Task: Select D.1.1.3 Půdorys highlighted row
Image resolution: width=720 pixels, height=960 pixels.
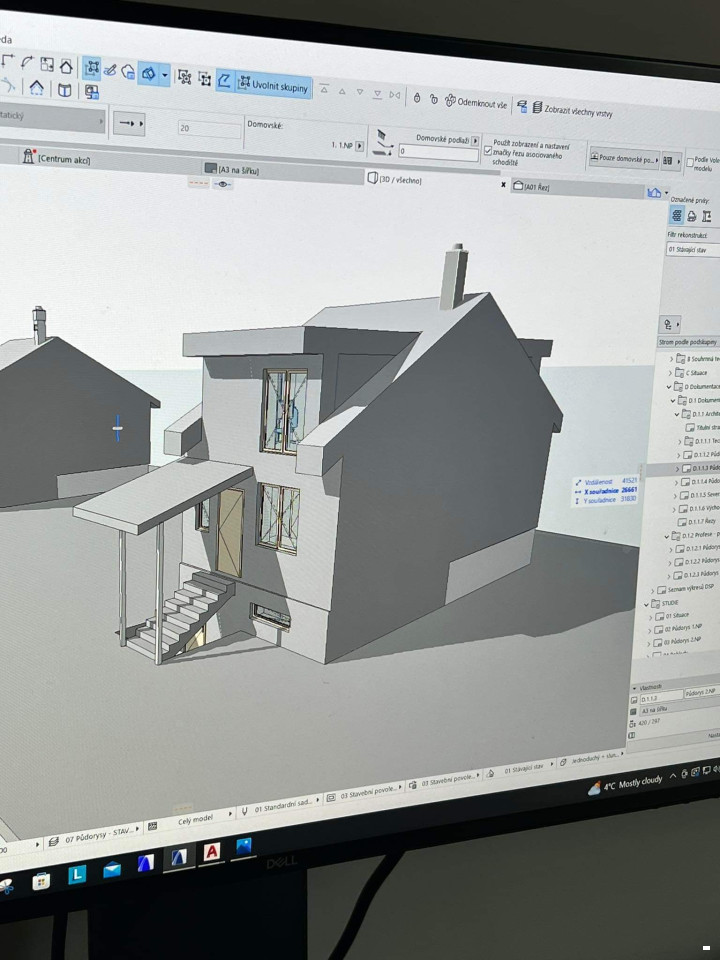Action: click(x=683, y=468)
